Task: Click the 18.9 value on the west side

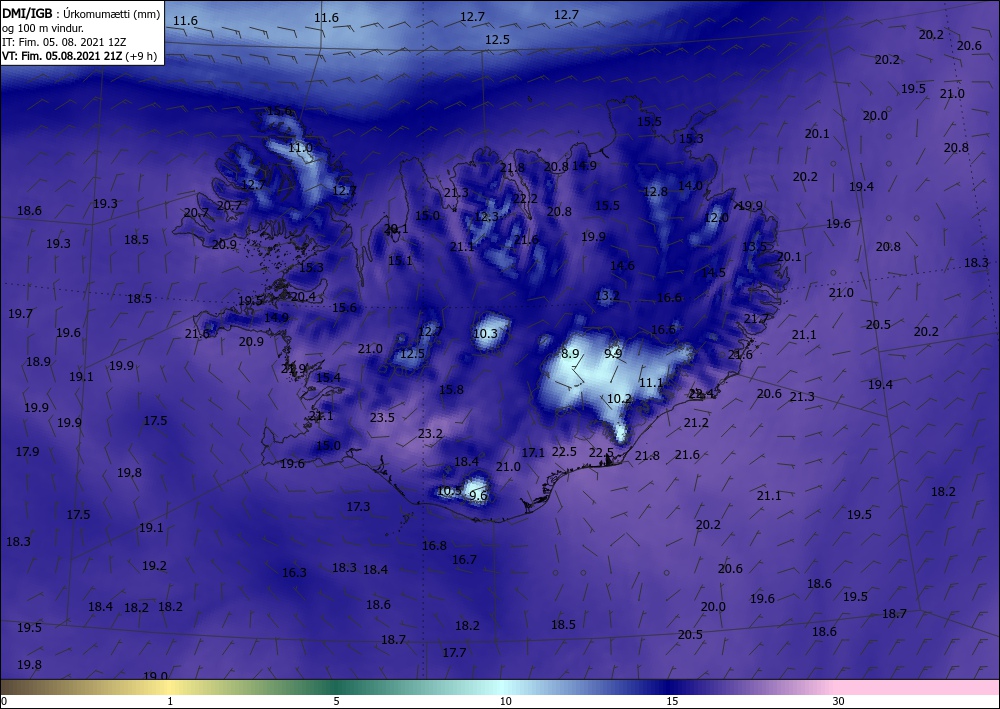Action: point(38,362)
